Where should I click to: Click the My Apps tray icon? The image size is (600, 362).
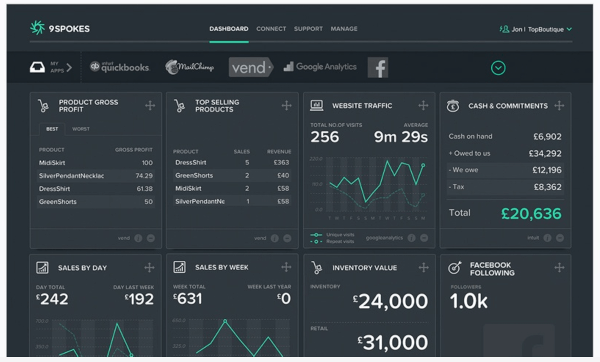tap(37, 68)
